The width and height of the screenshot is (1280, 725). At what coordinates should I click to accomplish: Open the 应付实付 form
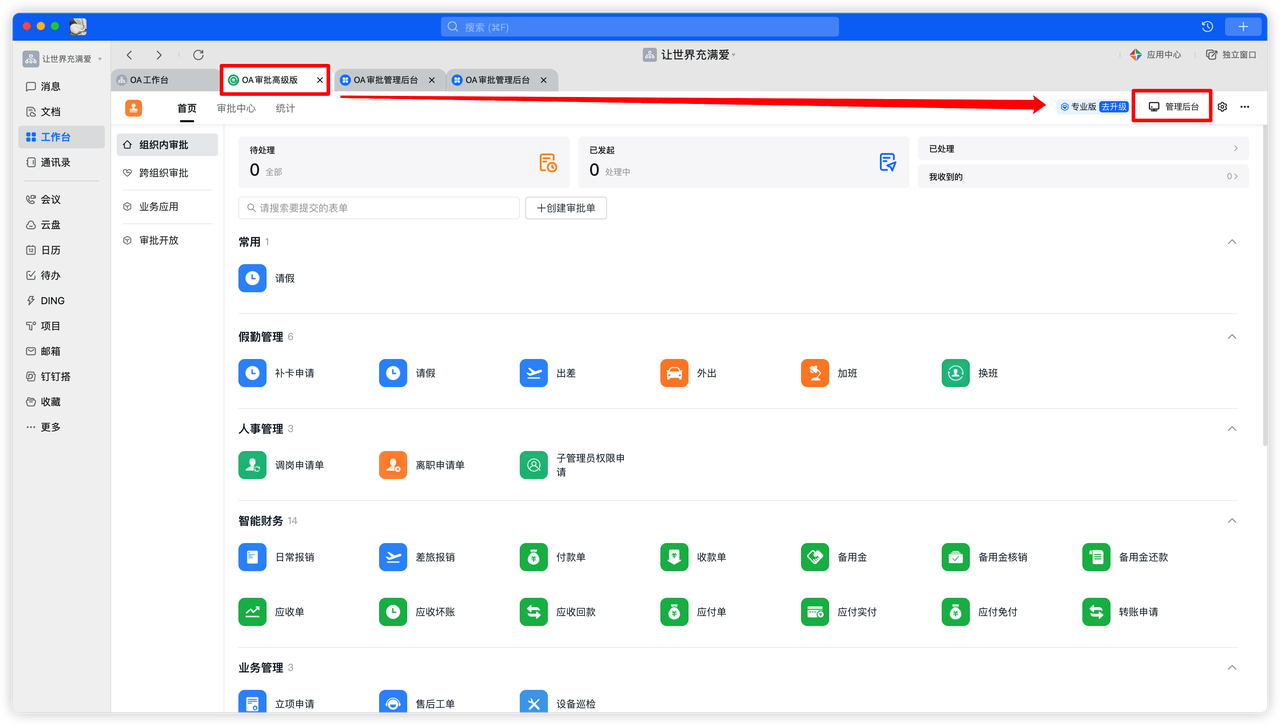click(x=815, y=612)
